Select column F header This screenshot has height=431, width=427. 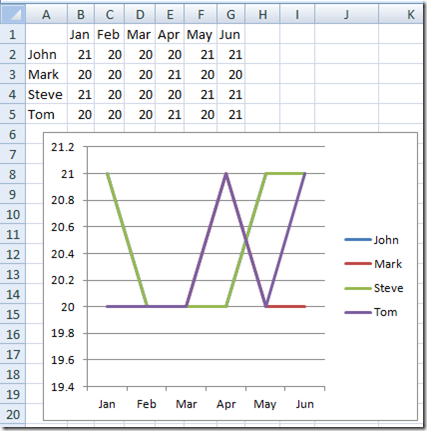201,14
